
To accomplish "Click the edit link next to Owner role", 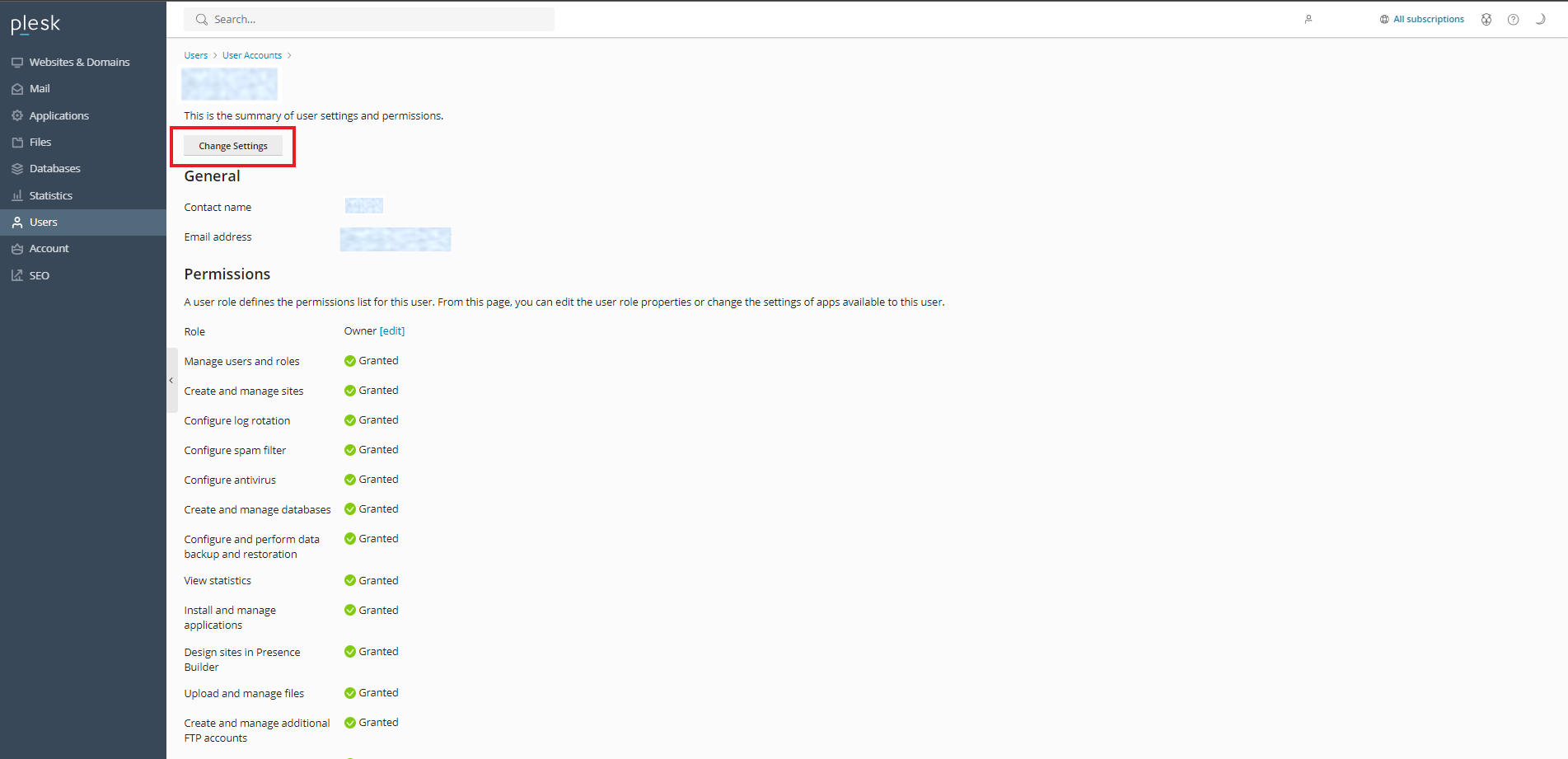I will [x=392, y=330].
